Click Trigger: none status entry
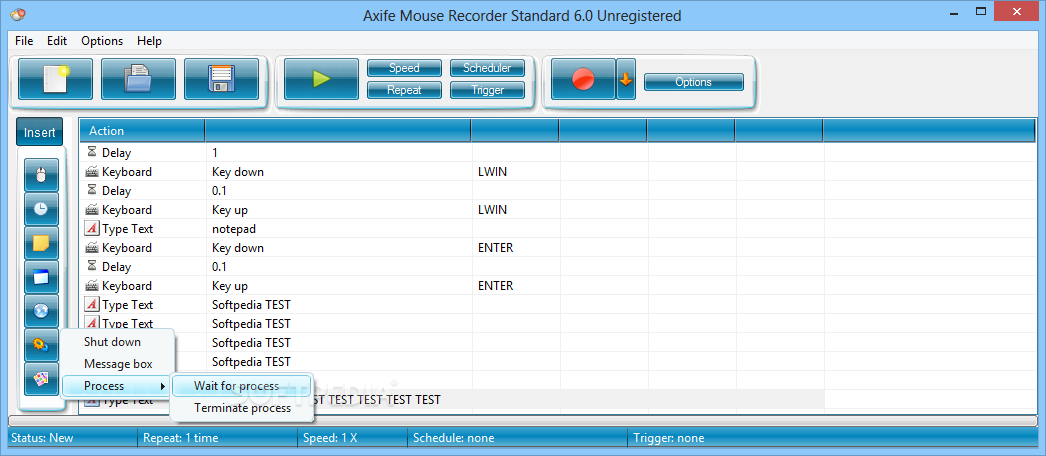 coord(668,438)
